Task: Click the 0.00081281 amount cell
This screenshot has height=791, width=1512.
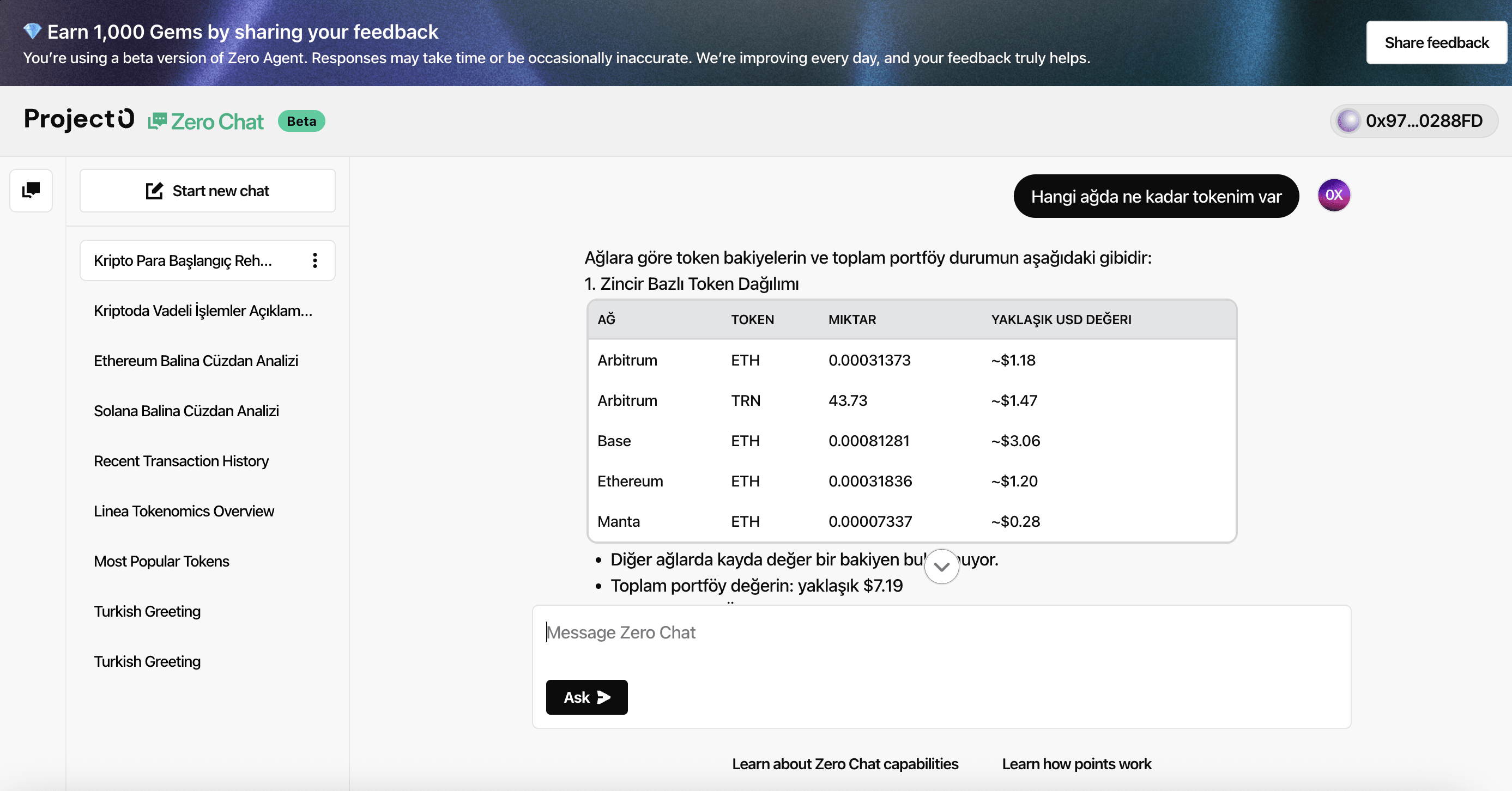Action: pyautogui.click(x=869, y=441)
